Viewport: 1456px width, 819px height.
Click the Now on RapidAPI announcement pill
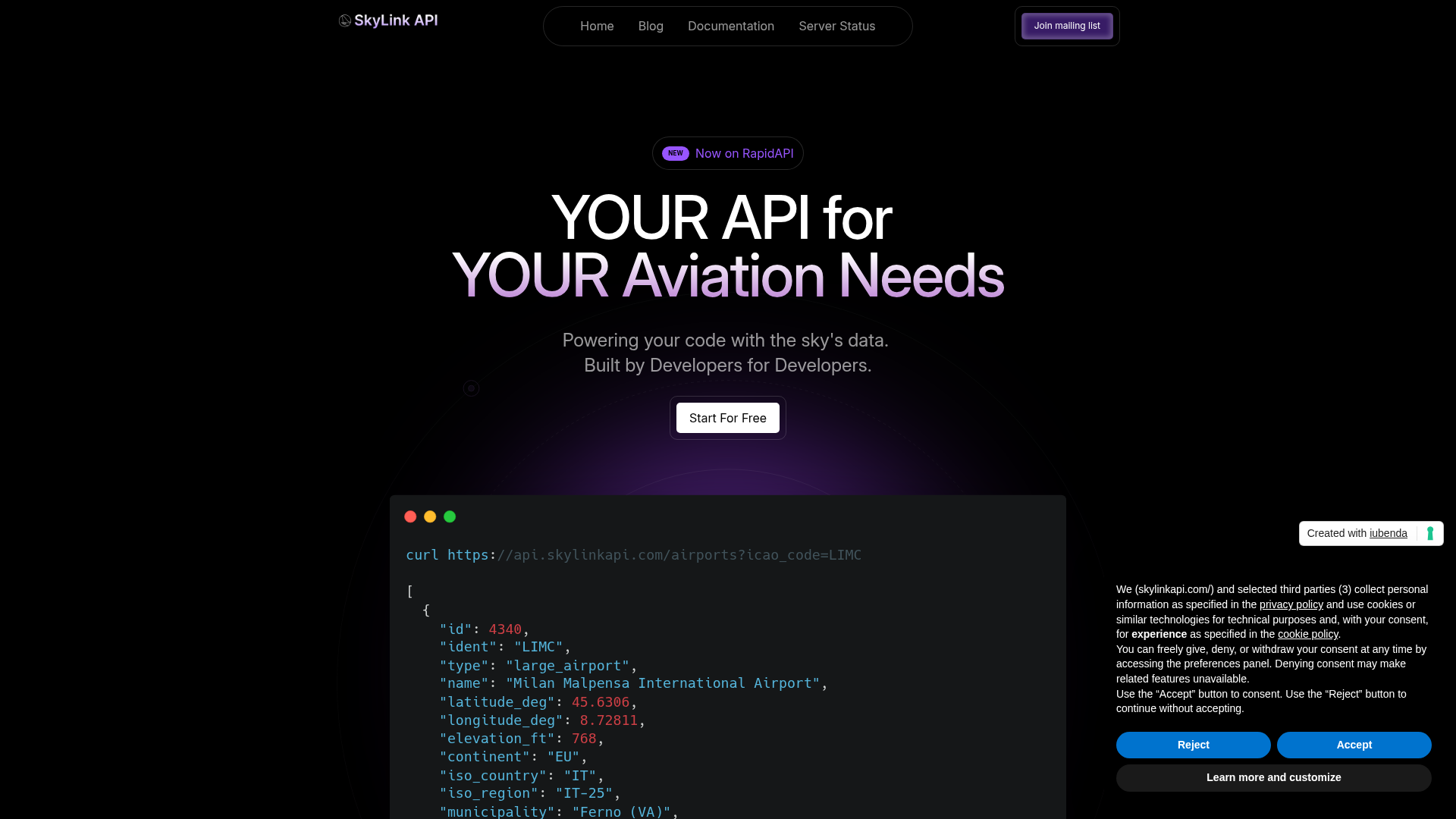tap(743, 153)
